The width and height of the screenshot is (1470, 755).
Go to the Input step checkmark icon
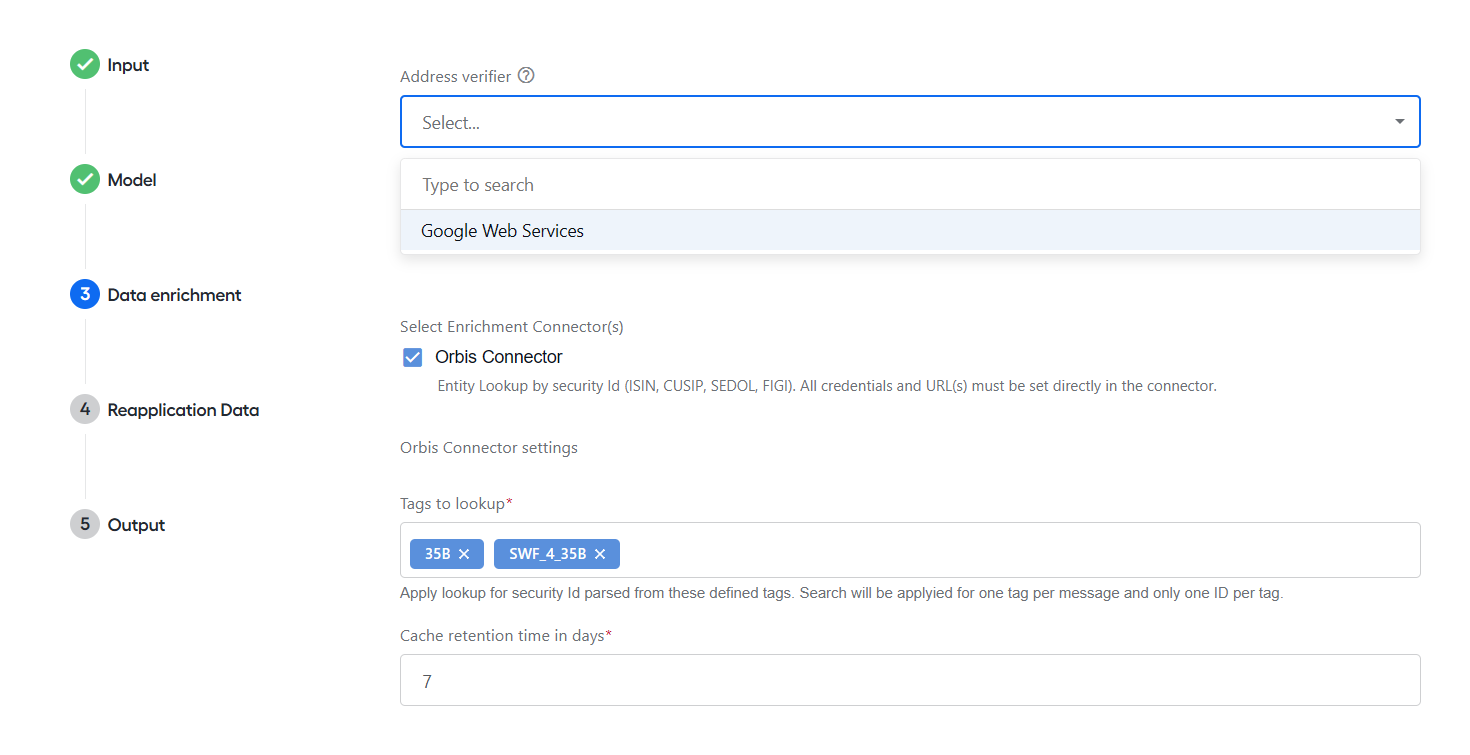(x=85, y=65)
